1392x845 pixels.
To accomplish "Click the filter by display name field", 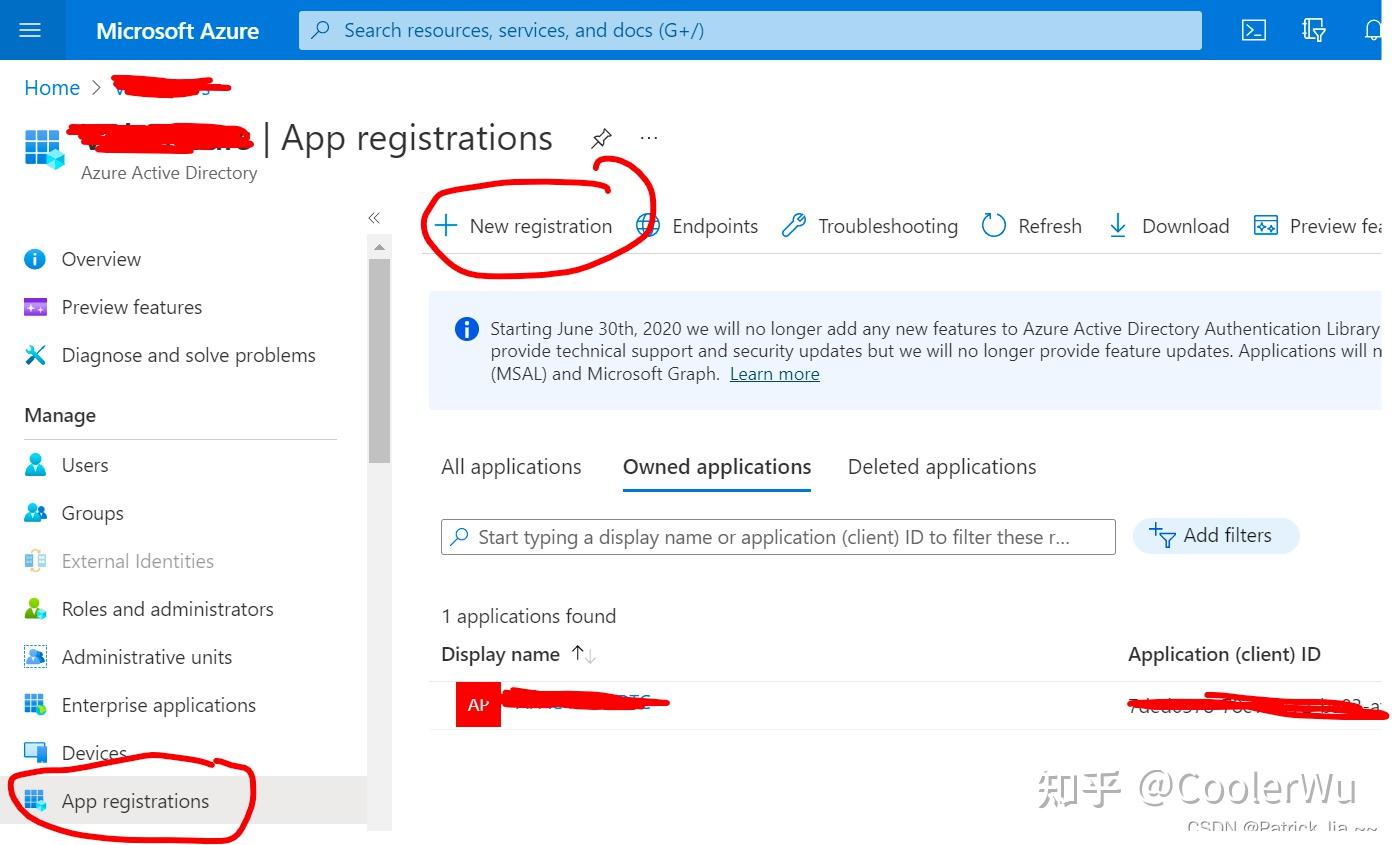I will (778, 537).
